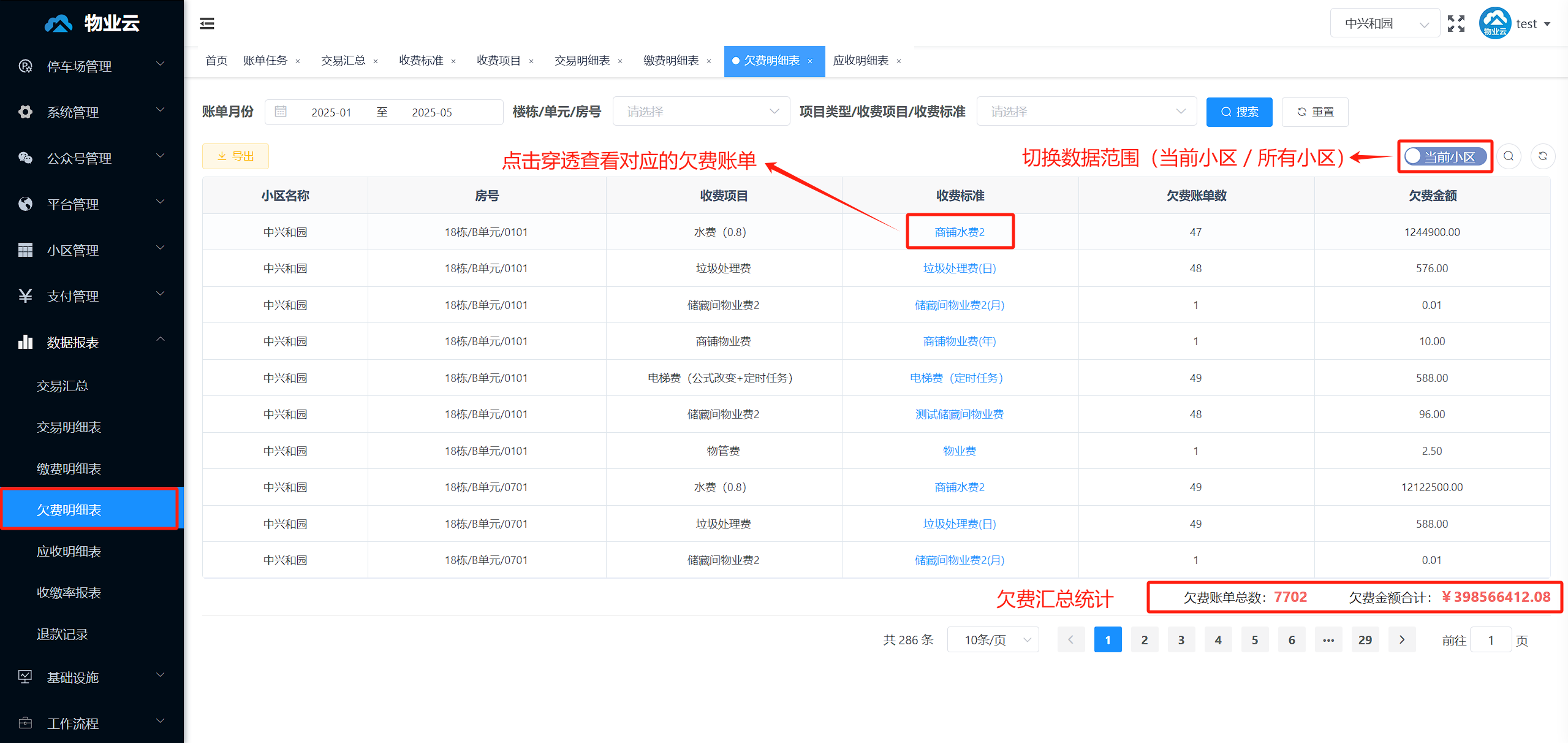The height and width of the screenshot is (743, 1568).
Task: Expand the 小区管理 menu
Action: point(92,250)
